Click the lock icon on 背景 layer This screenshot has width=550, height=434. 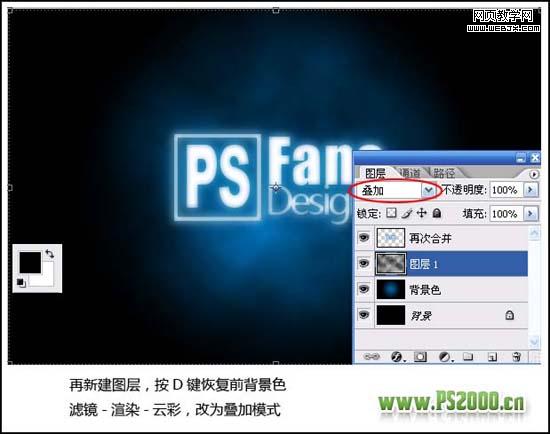pos(509,315)
